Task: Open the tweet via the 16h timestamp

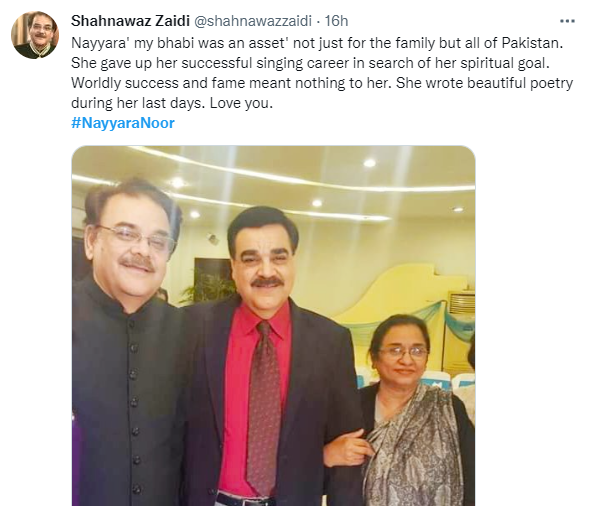Action: click(x=336, y=21)
